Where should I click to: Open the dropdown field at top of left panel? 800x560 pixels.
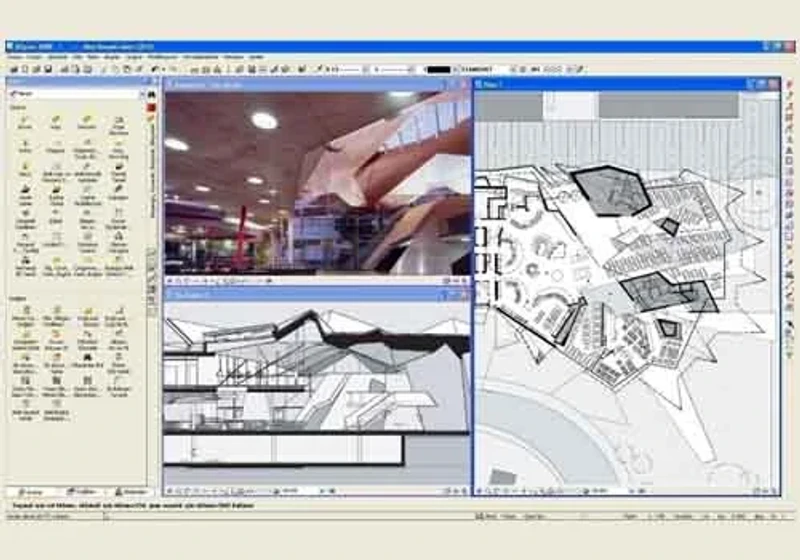tap(77, 94)
